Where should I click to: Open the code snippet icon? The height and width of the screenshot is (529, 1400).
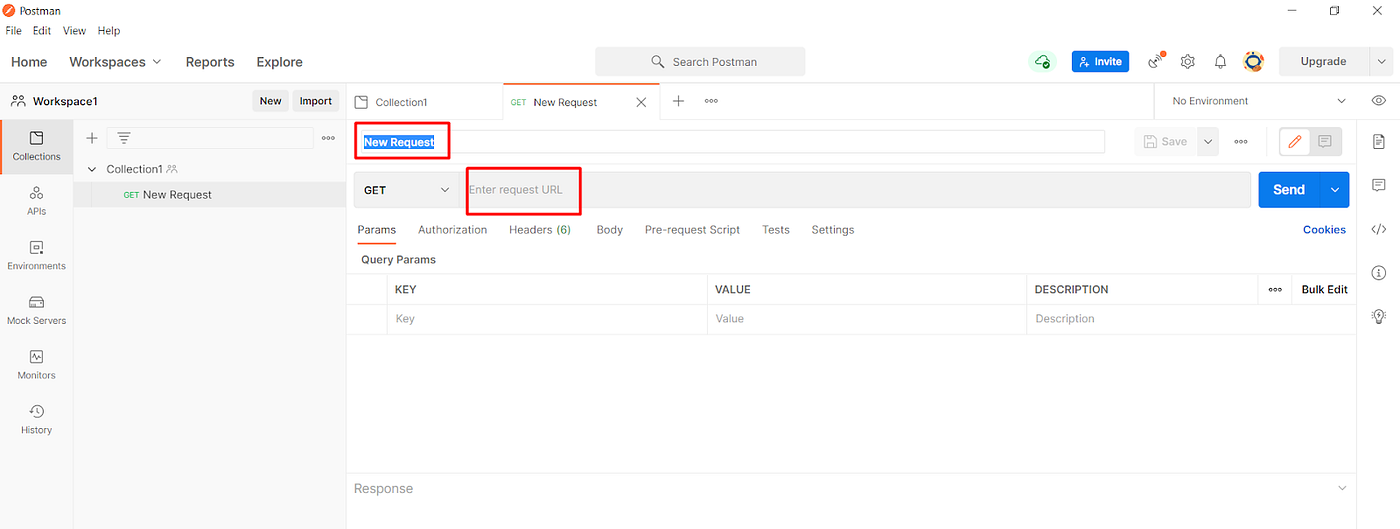(x=1379, y=229)
